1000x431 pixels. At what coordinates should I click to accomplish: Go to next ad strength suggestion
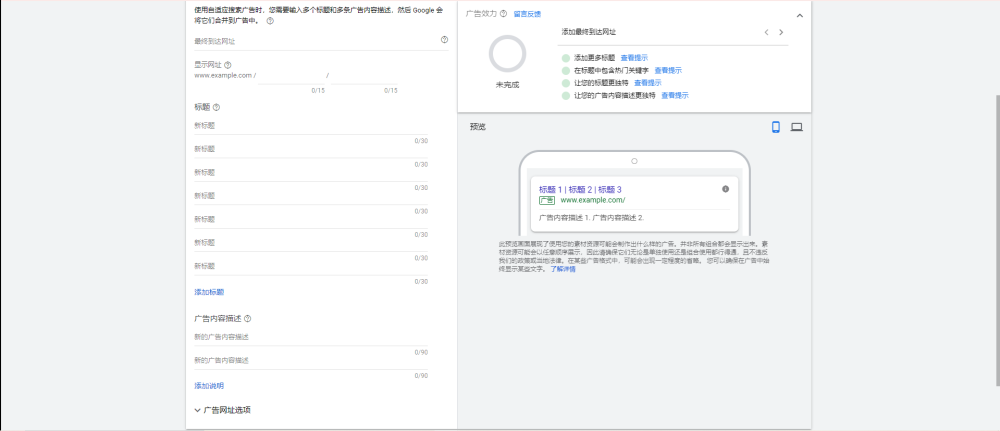pos(781,33)
